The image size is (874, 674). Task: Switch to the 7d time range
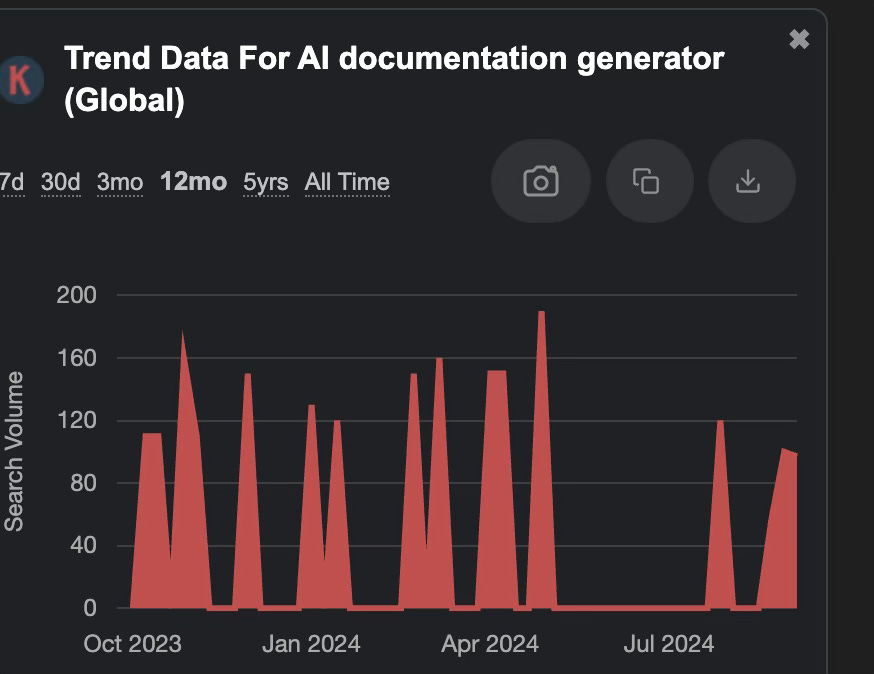coord(12,182)
